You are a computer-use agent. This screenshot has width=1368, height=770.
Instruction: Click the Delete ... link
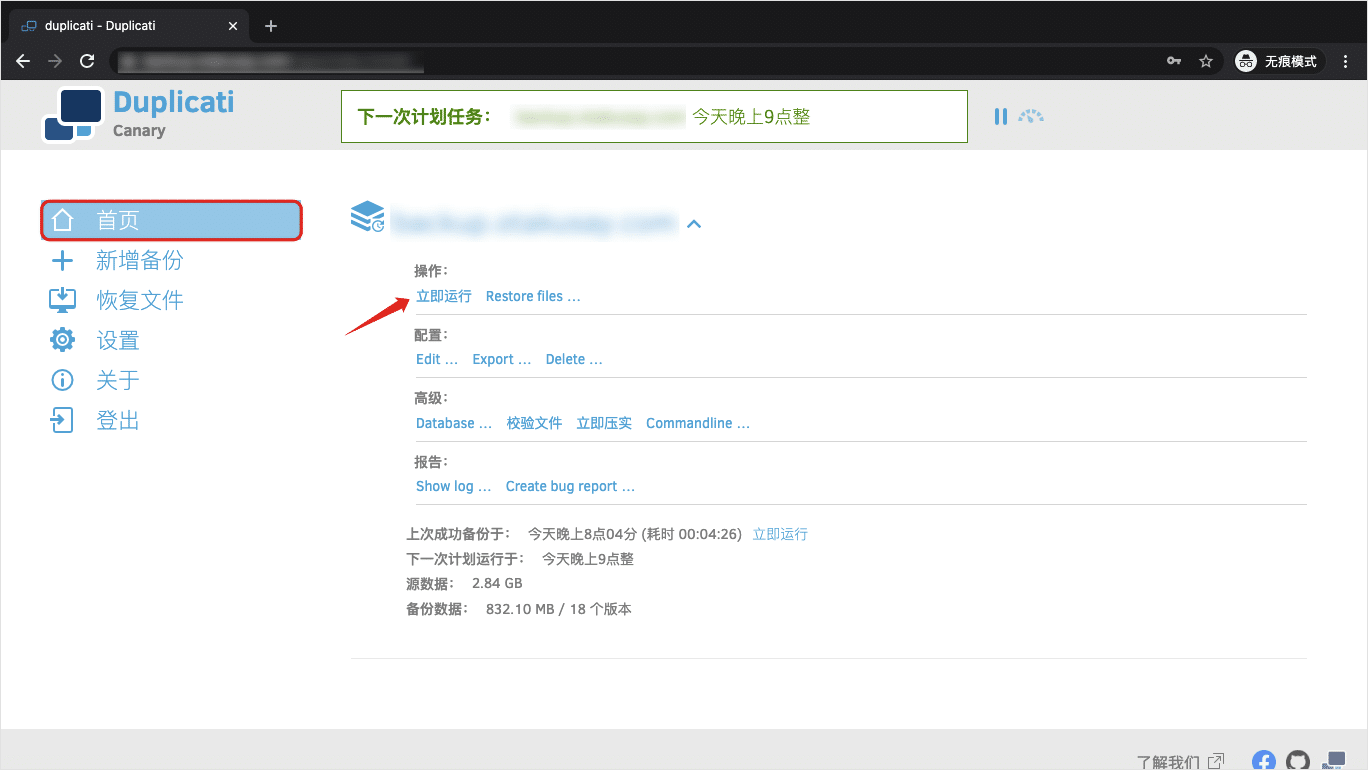click(574, 359)
